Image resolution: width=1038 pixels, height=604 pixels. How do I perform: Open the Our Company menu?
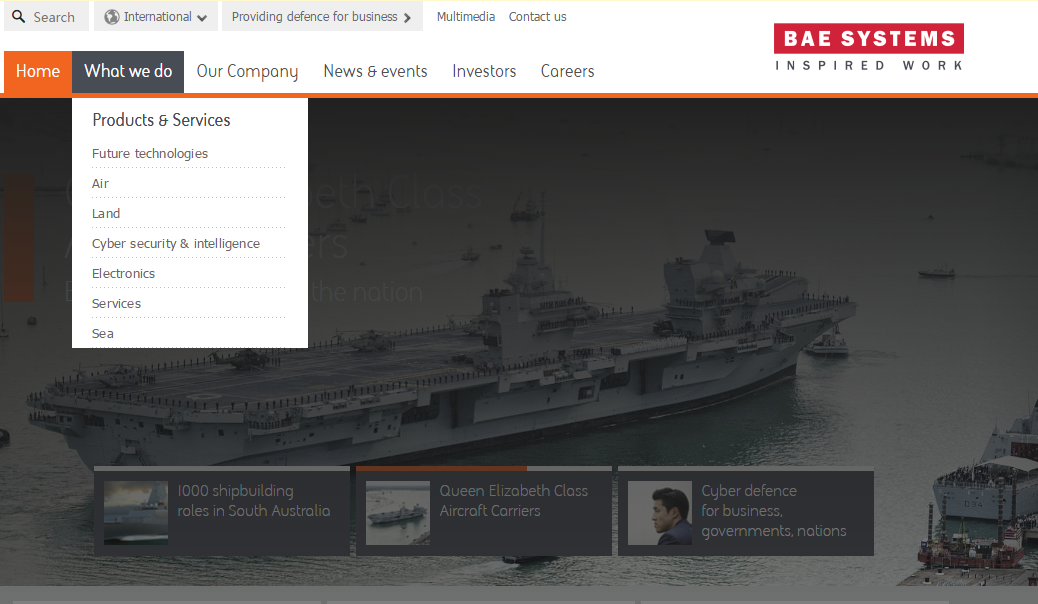click(247, 72)
